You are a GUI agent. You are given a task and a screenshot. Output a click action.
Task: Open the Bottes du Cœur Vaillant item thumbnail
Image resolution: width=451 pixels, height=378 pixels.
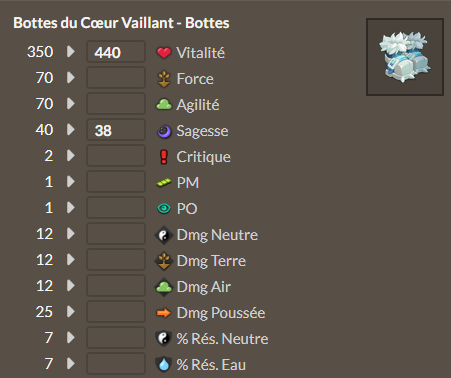(x=405, y=57)
